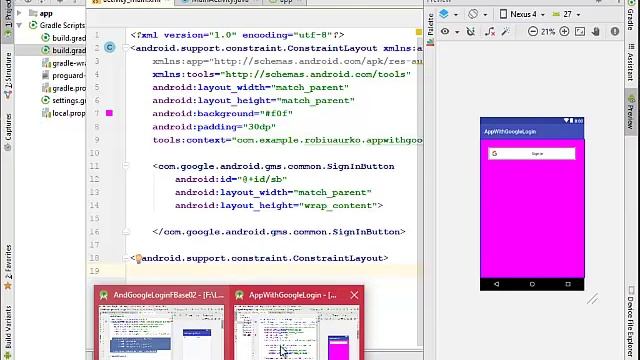Click the 21% zoom level text

click(548, 31)
